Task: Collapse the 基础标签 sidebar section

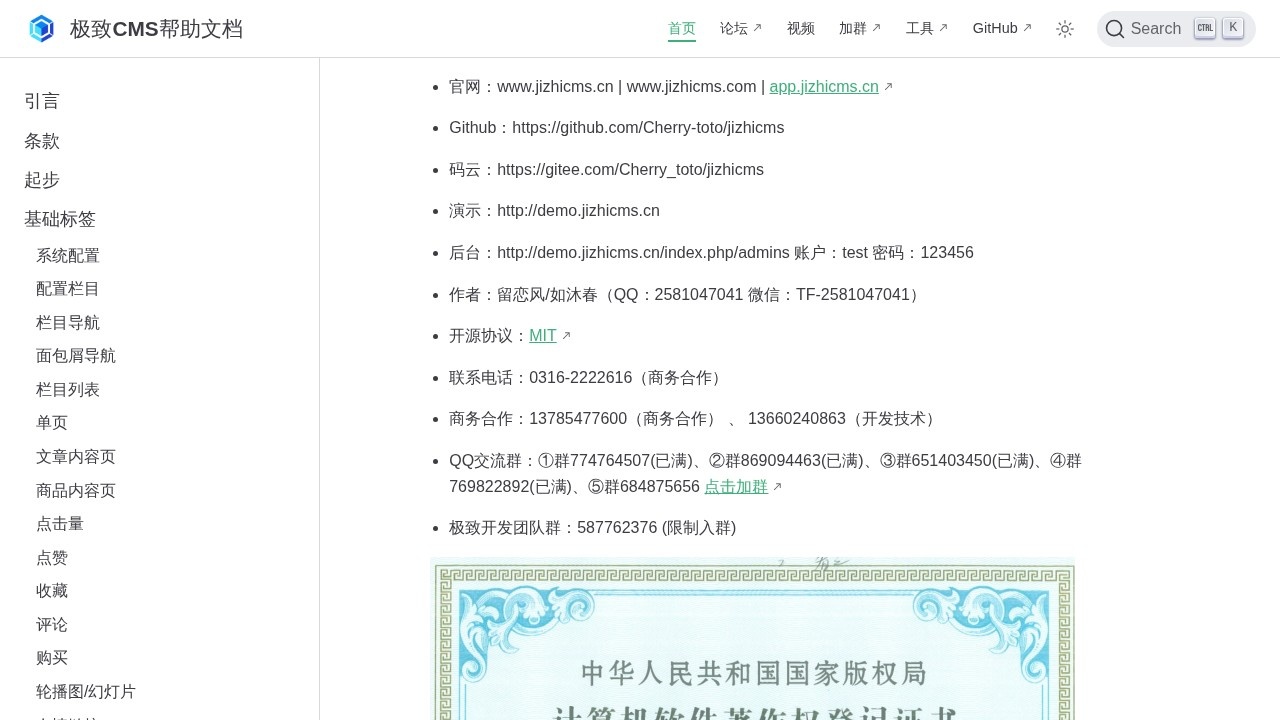Action: [60, 219]
